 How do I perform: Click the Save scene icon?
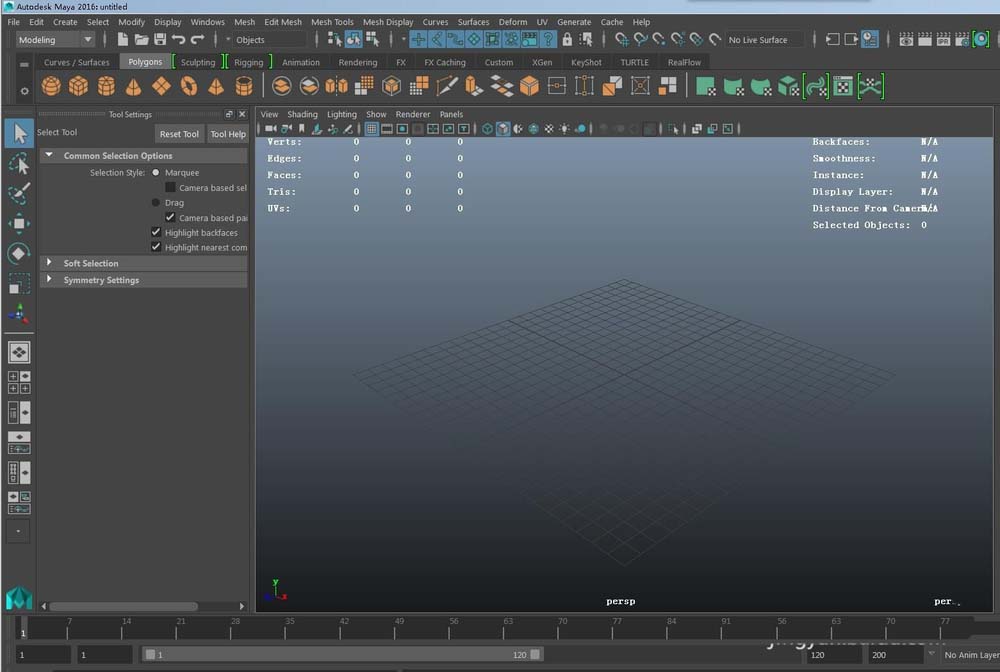click(x=159, y=40)
